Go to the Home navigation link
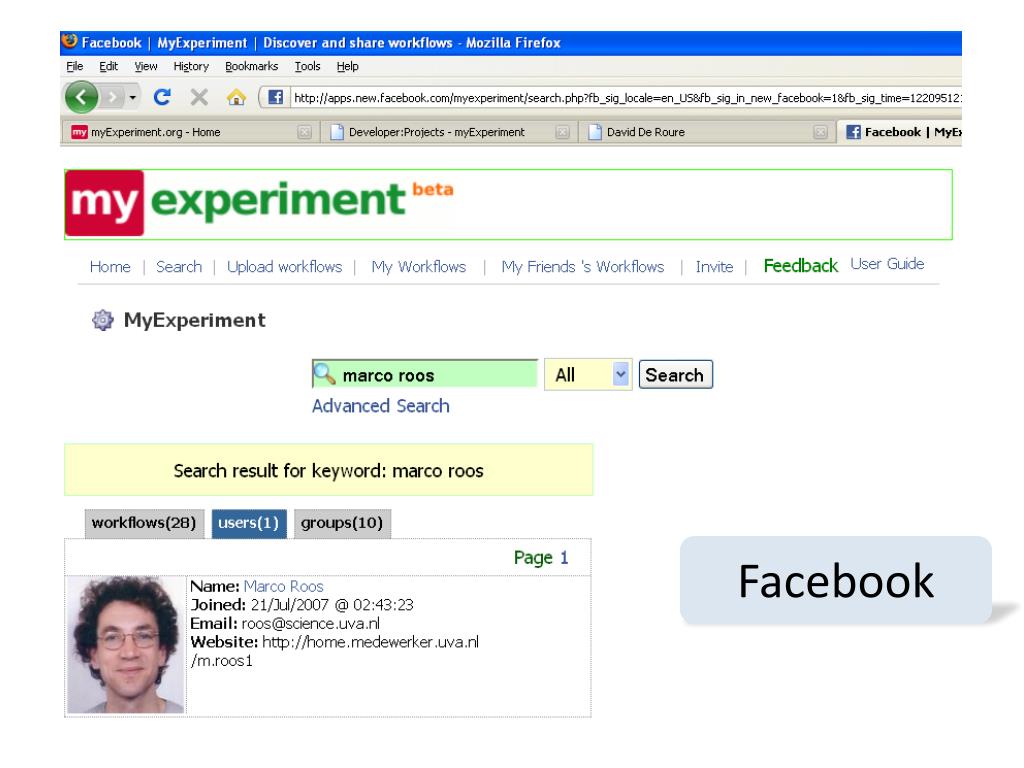The height and width of the screenshot is (768, 1024). pyautogui.click(x=110, y=266)
